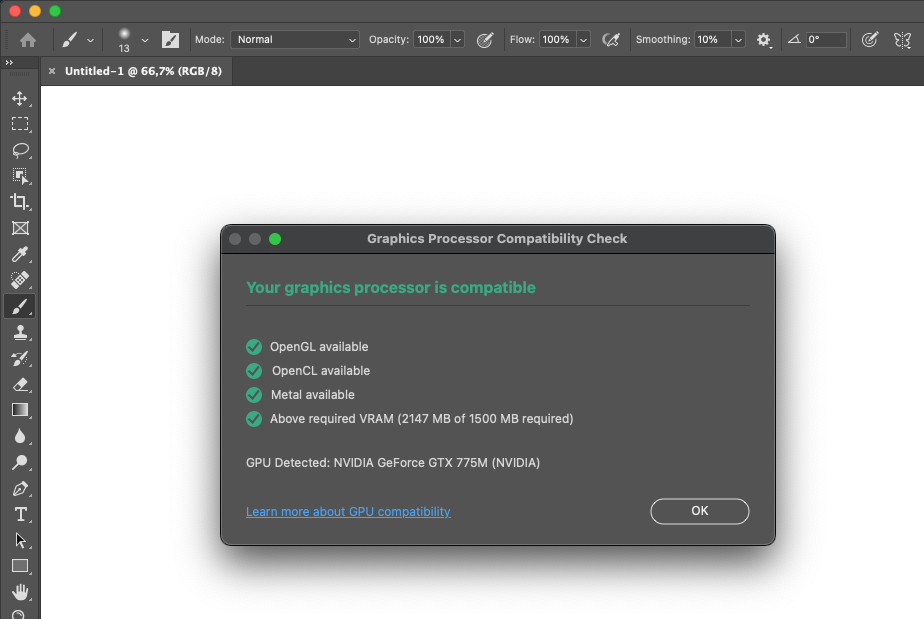This screenshot has width=924, height=619.
Task: Click the "OpenGL available" text
Action: pos(319,347)
